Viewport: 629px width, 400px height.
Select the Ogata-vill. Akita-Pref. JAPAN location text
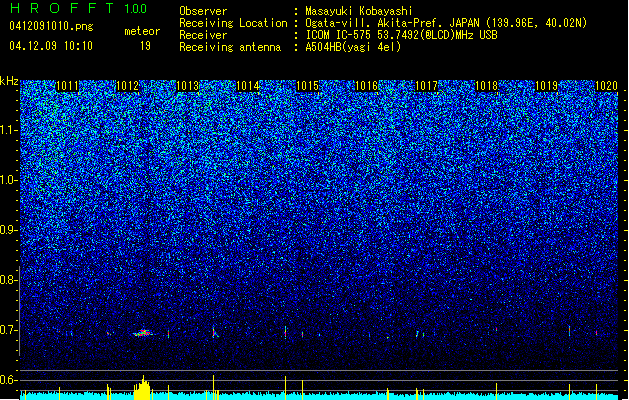446,23
